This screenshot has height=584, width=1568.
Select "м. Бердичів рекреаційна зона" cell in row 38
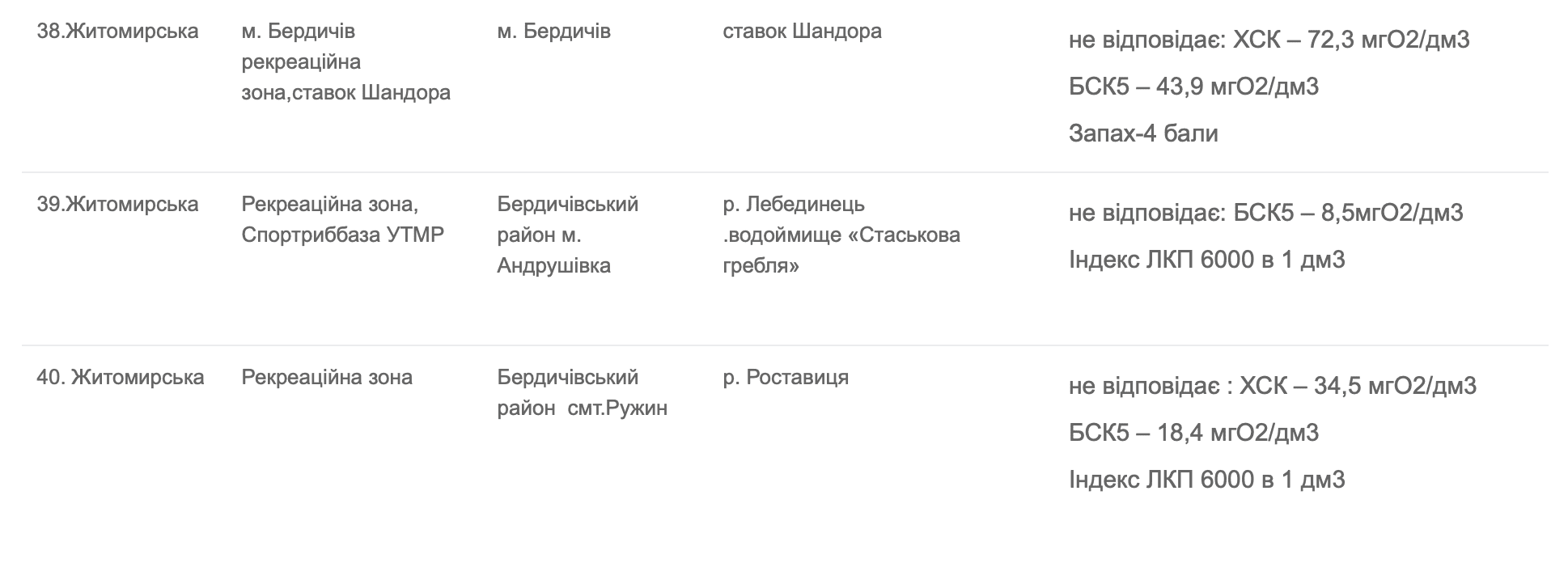[x=345, y=62]
